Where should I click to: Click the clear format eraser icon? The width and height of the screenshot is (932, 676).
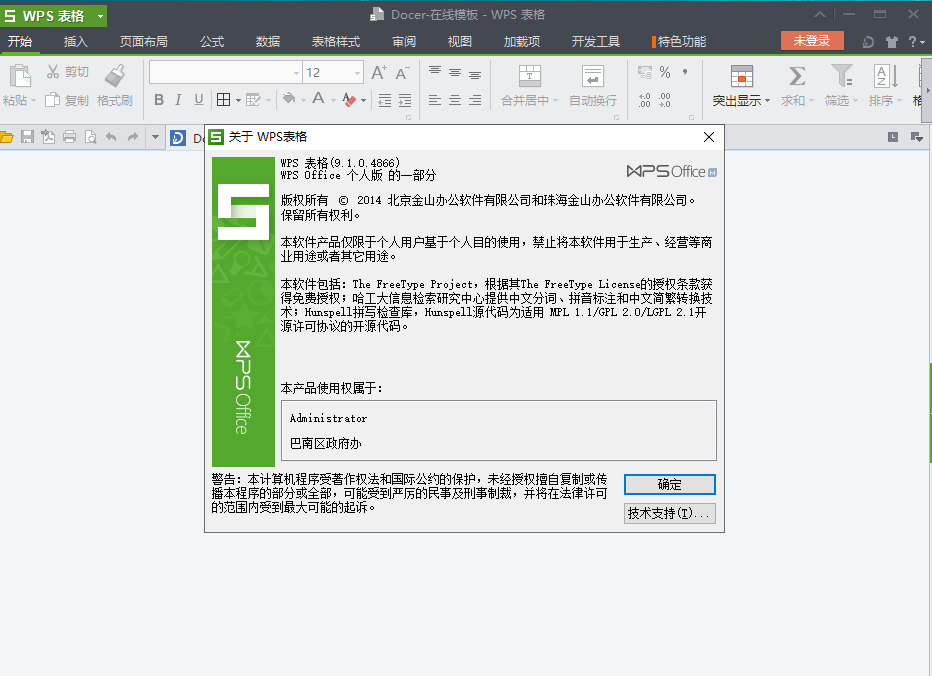click(x=349, y=100)
